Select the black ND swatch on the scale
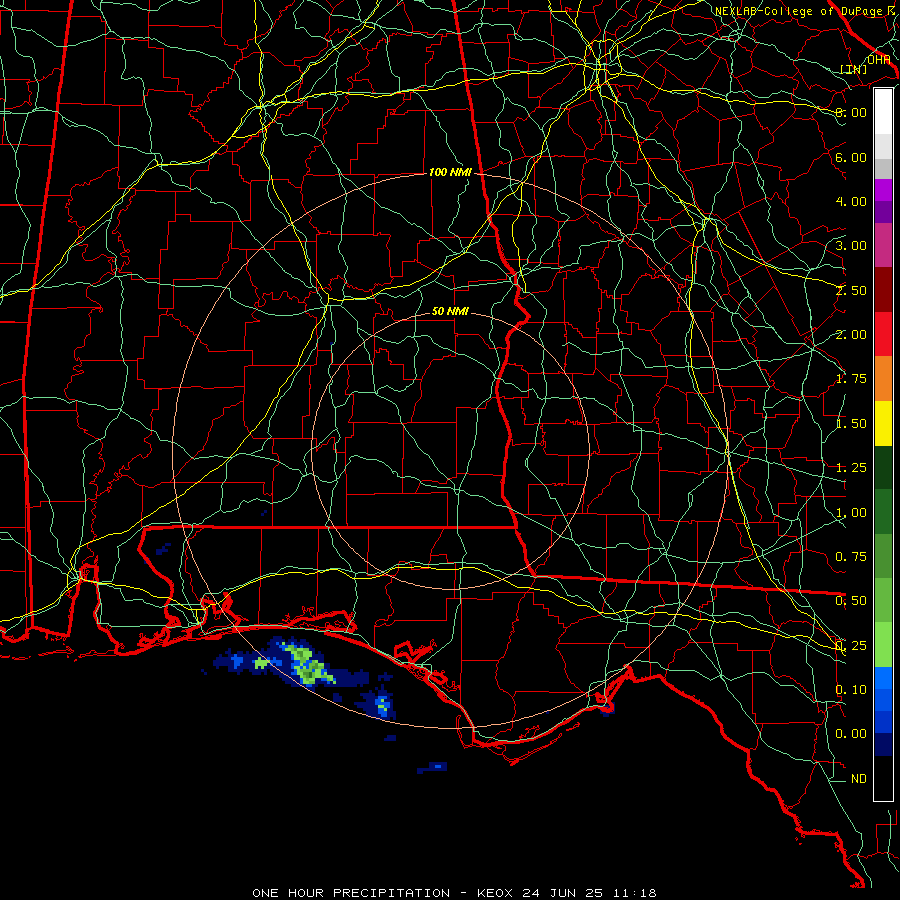 pyautogui.click(x=883, y=778)
